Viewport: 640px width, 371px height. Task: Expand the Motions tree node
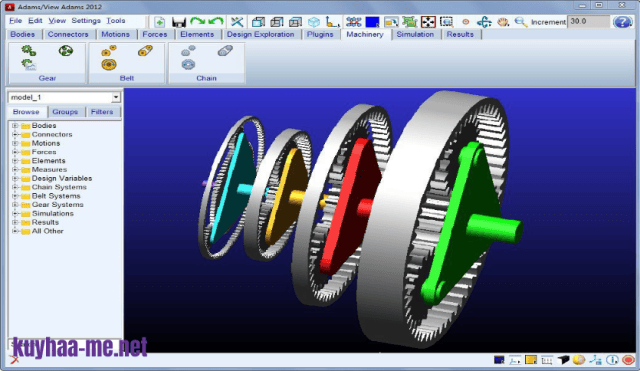click(15, 143)
